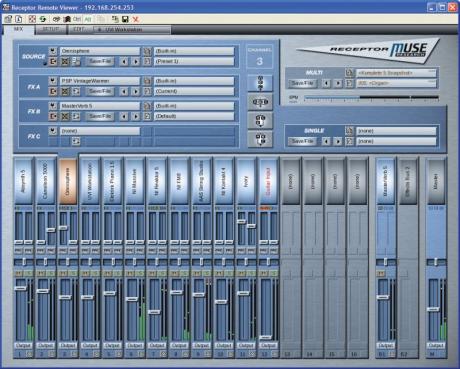
Task: Click the FX B bypass icon
Action: click(x=53, y=116)
